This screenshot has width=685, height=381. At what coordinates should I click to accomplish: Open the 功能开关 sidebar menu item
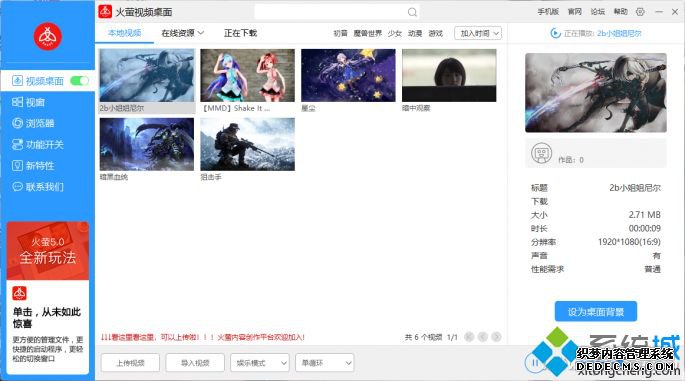point(47,144)
